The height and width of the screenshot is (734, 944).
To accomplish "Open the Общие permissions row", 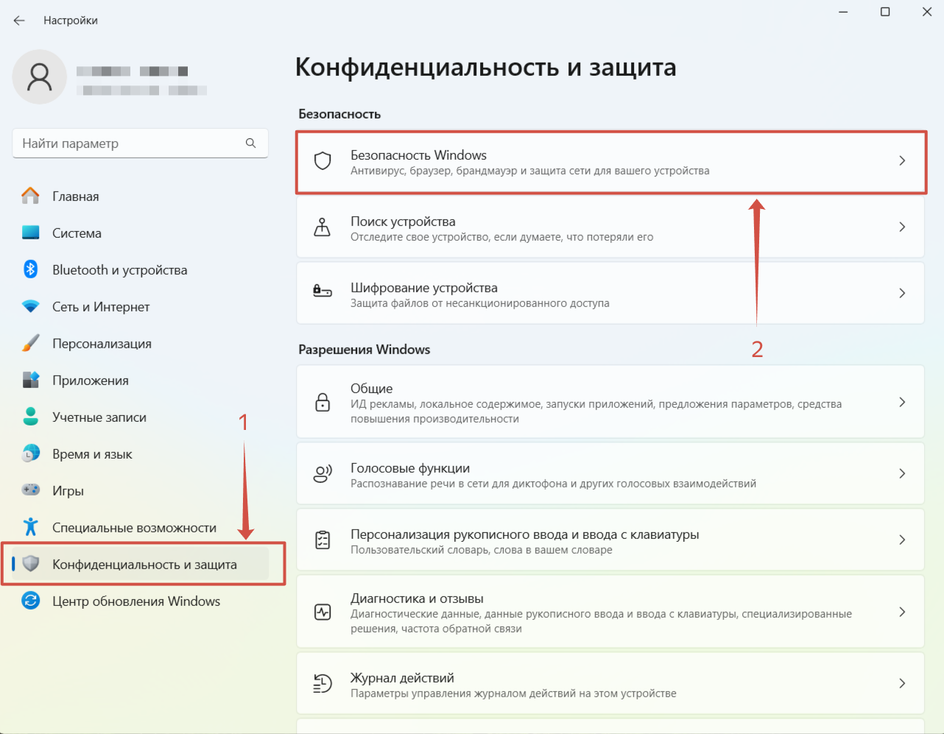I will tap(610, 402).
